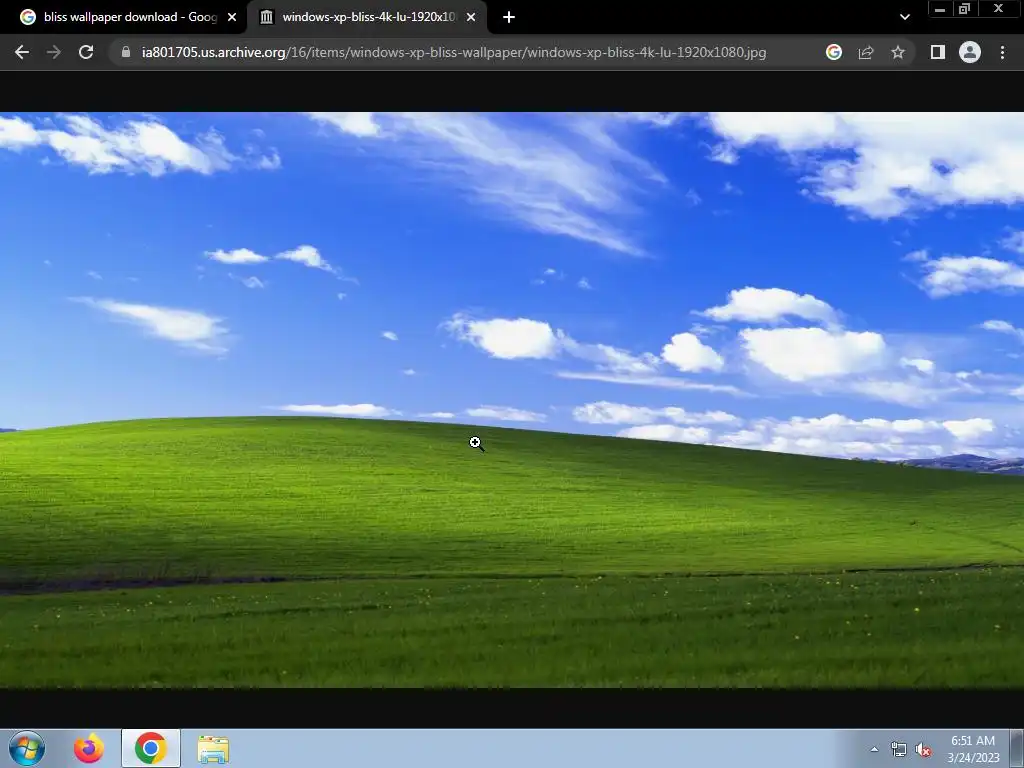Expand the tab search chevron
This screenshot has width=1024, height=768.
pos(904,17)
